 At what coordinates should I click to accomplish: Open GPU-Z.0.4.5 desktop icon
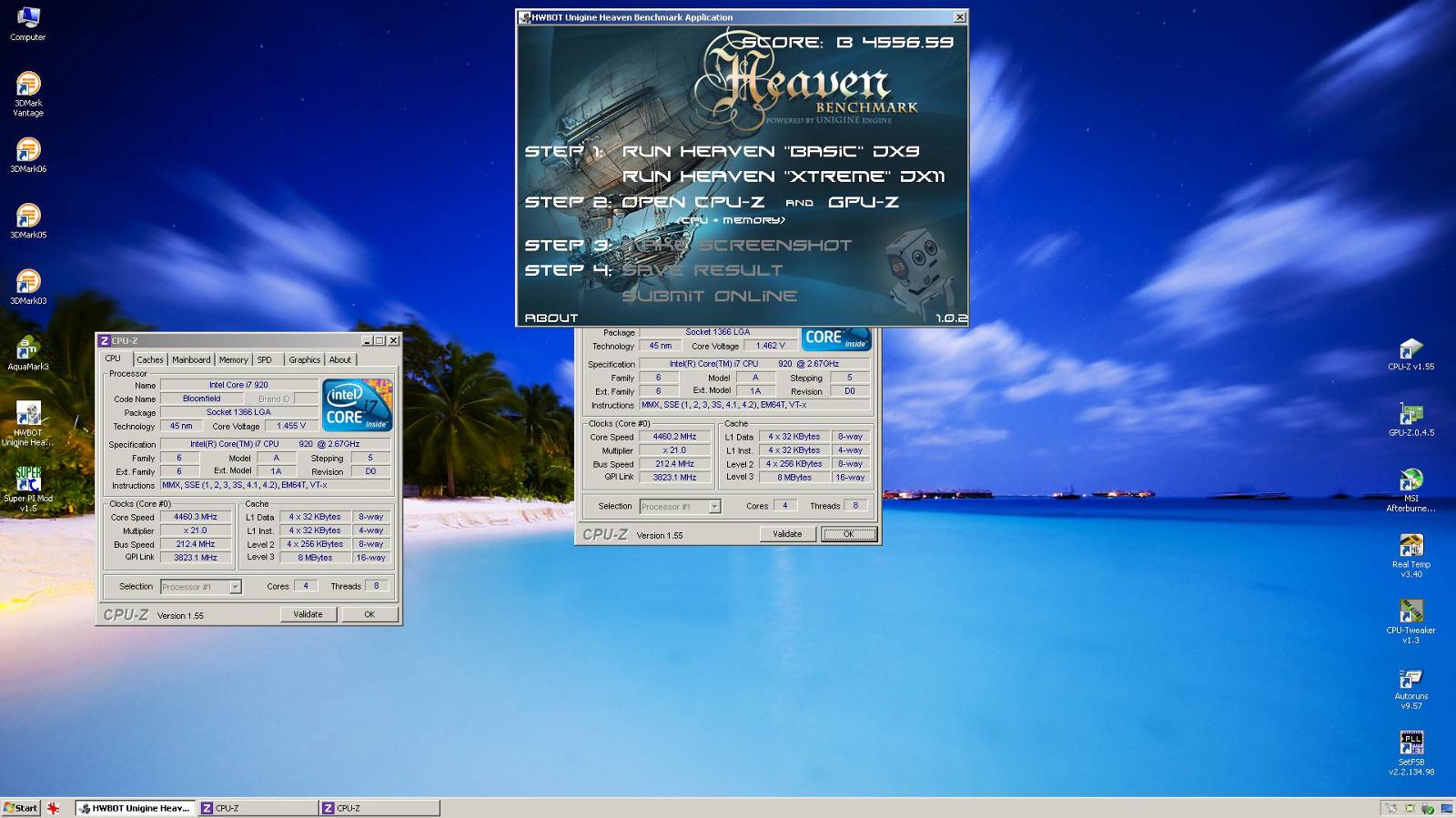pos(1410,419)
